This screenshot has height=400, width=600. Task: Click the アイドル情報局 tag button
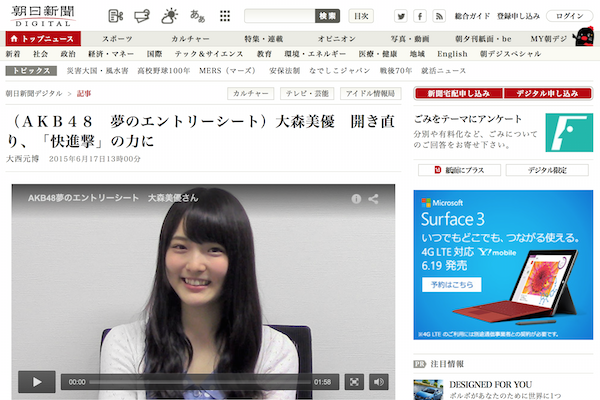coord(370,93)
